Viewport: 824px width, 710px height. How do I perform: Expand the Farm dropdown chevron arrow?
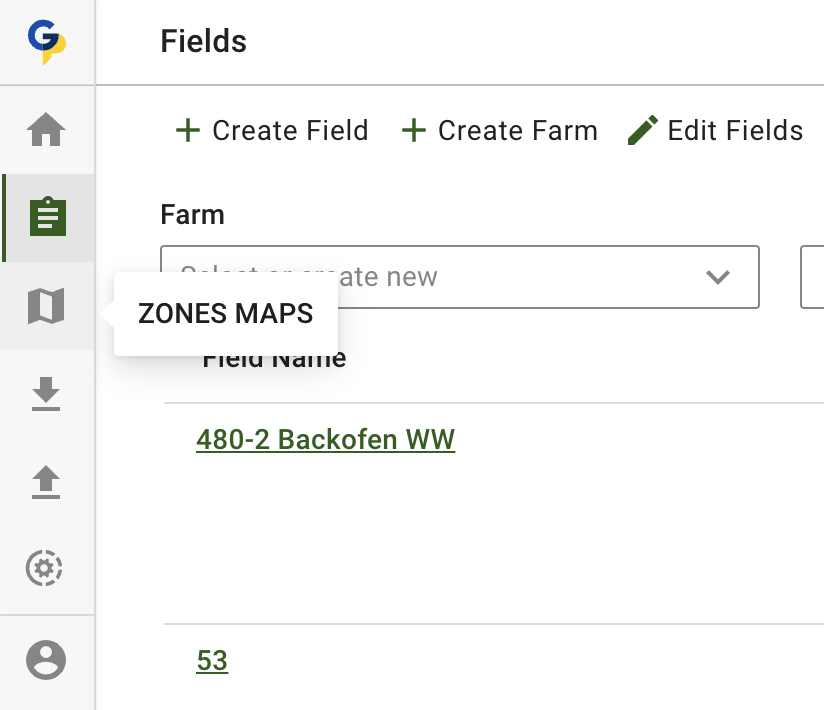point(718,277)
